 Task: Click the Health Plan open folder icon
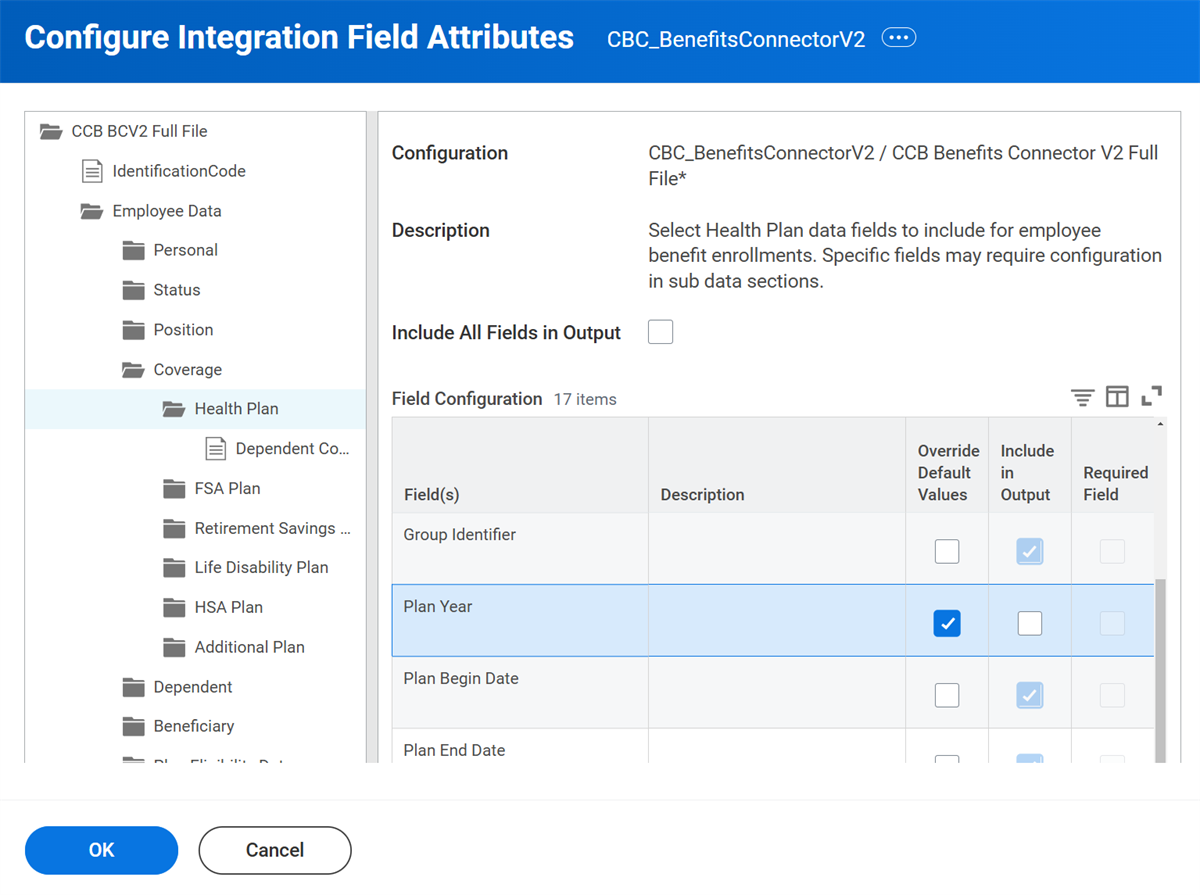(174, 409)
